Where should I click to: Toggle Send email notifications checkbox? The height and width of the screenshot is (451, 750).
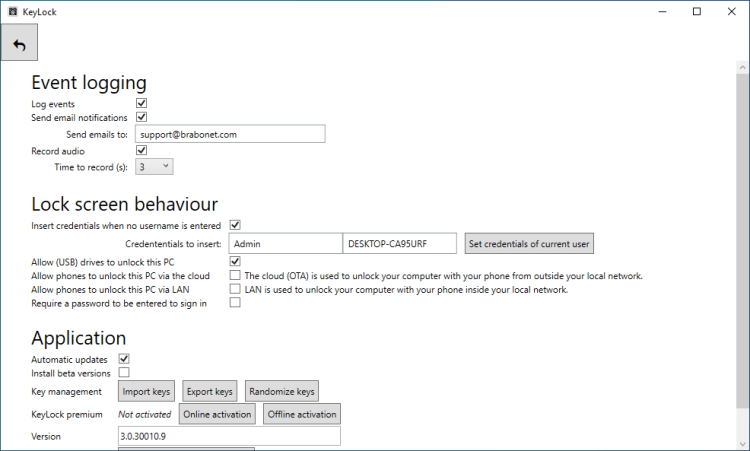(141, 117)
